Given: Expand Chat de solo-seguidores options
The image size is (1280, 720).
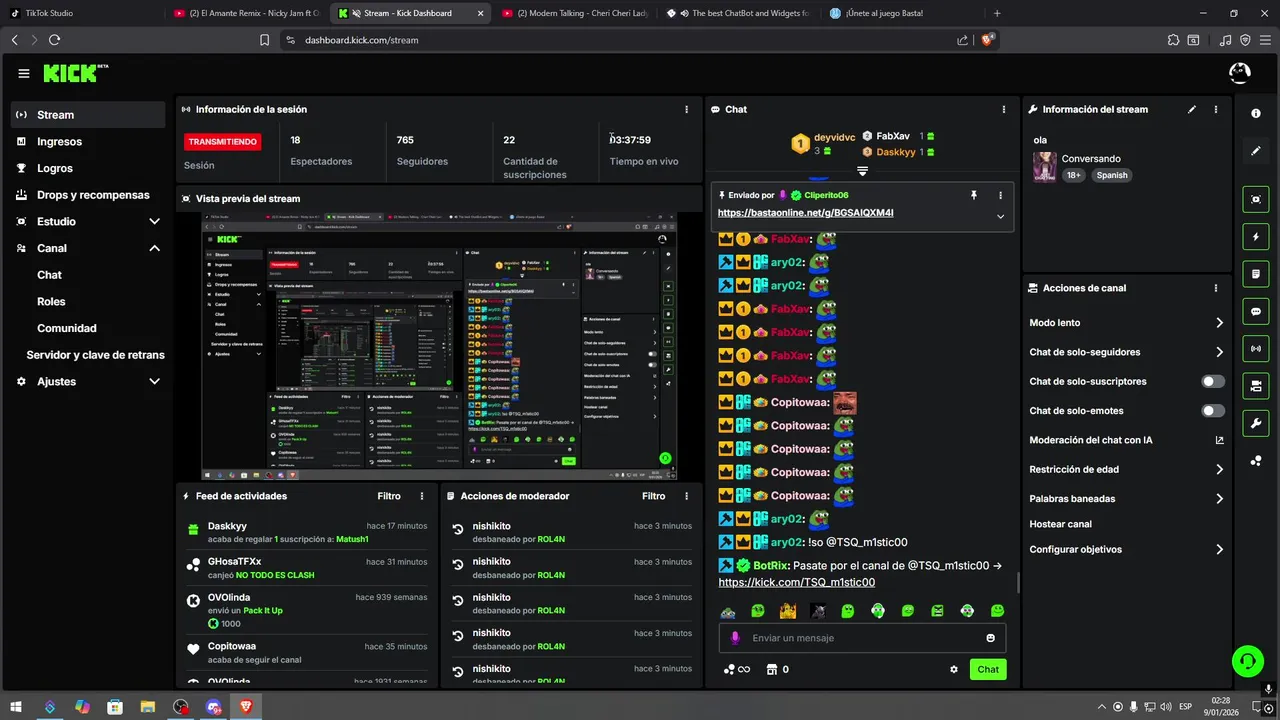Looking at the screenshot, I should 1219,352.
